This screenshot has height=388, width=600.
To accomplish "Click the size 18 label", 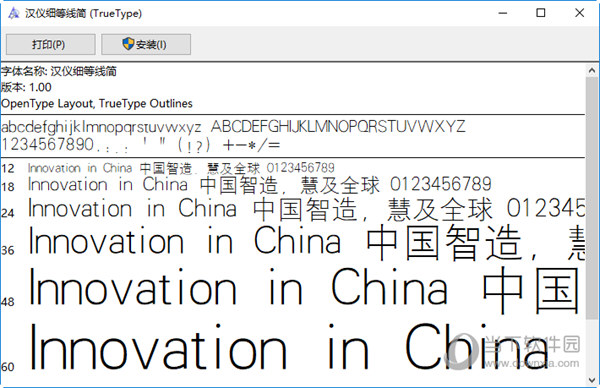I will click(x=8, y=187).
